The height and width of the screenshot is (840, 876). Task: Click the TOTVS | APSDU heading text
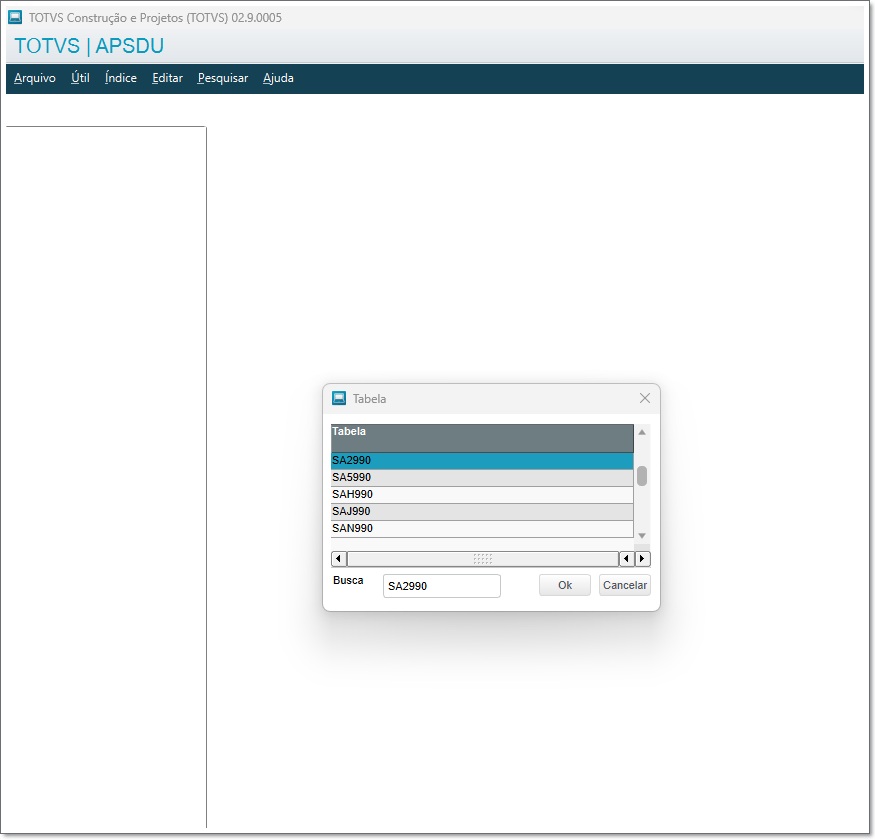point(89,46)
